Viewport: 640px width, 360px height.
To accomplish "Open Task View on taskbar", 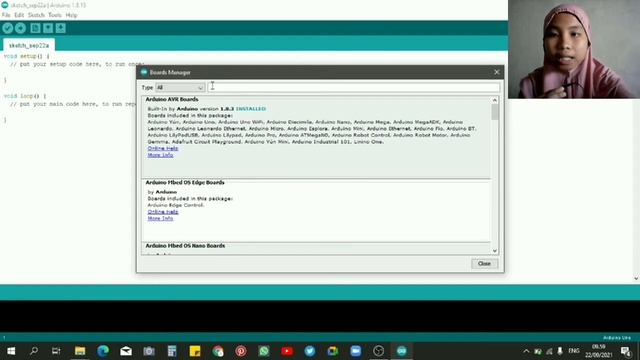I will (56, 351).
